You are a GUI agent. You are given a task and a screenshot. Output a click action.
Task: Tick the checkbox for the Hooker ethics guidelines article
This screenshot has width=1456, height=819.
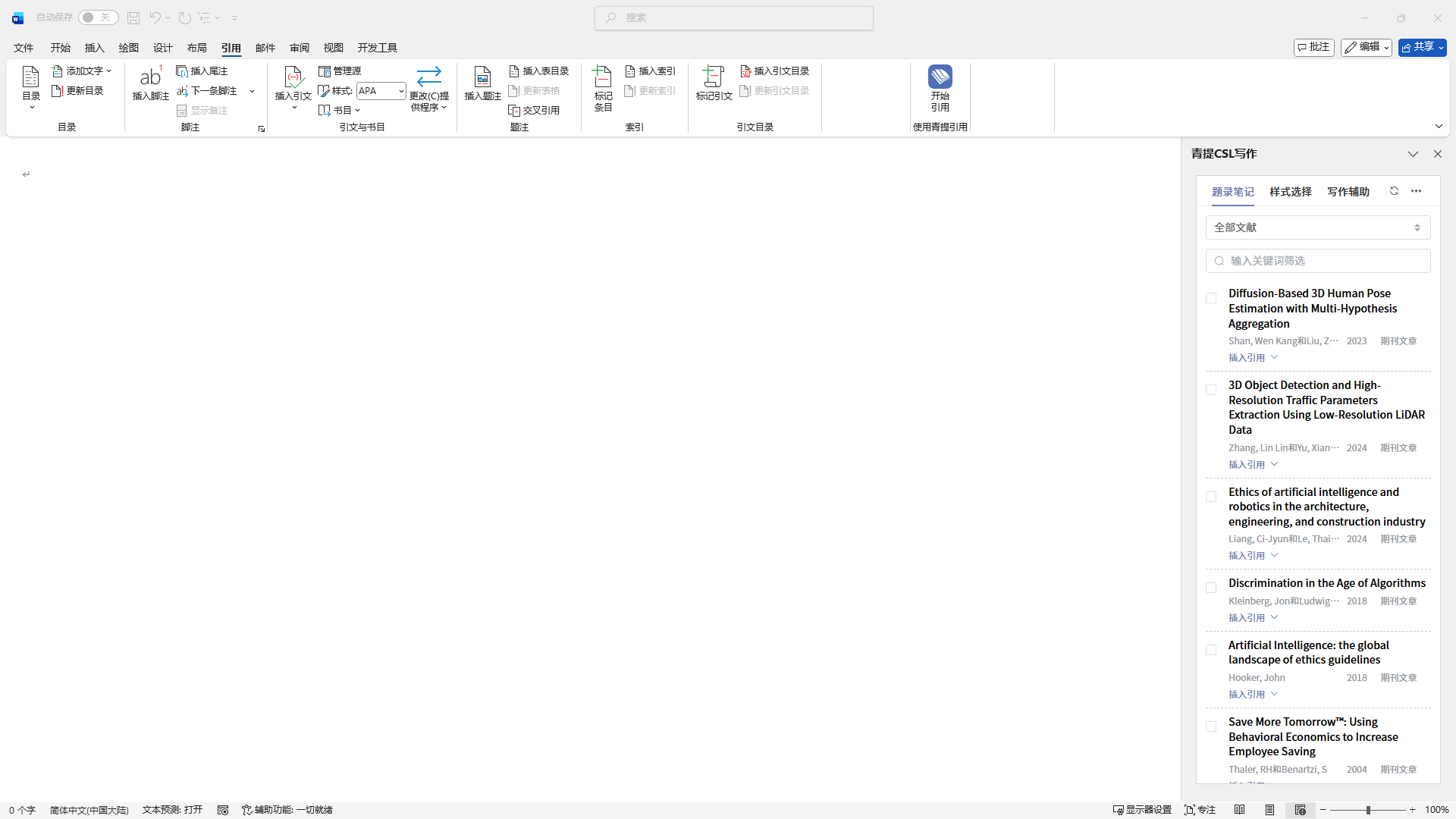1211,650
